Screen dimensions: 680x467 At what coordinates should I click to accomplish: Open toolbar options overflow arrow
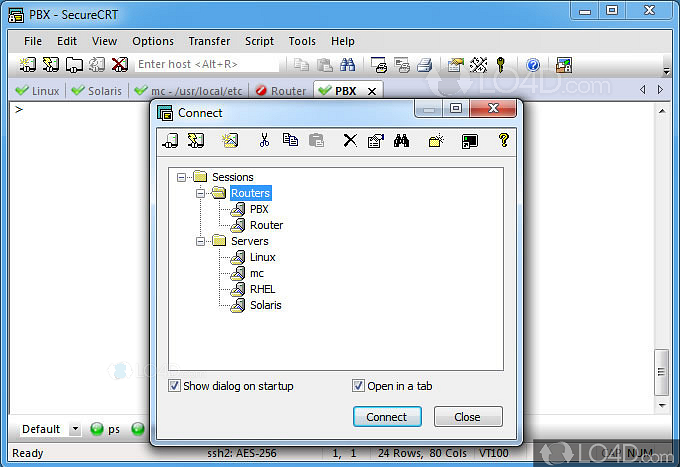click(667, 70)
